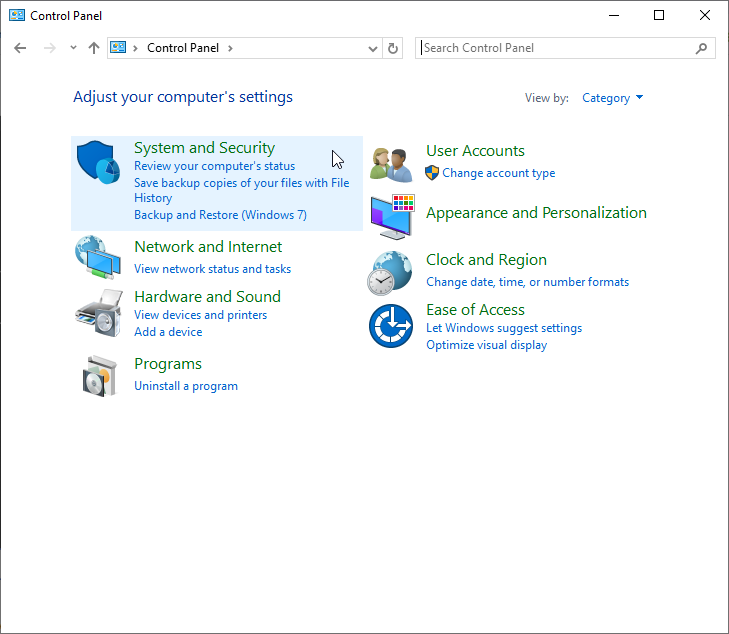Close the Control Panel window
Image resolution: width=729 pixels, height=634 pixels.
click(704, 15)
